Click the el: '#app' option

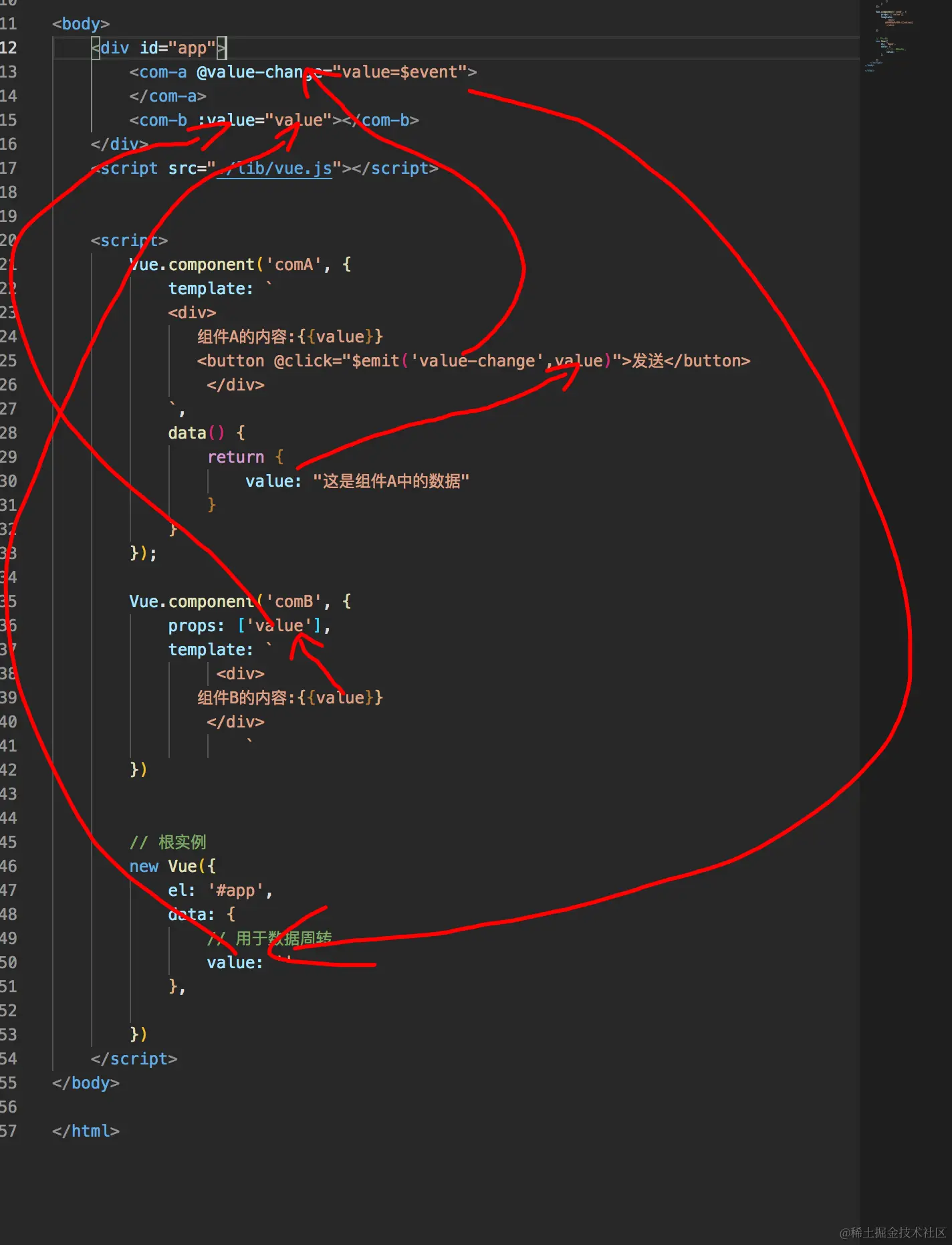[221, 891]
